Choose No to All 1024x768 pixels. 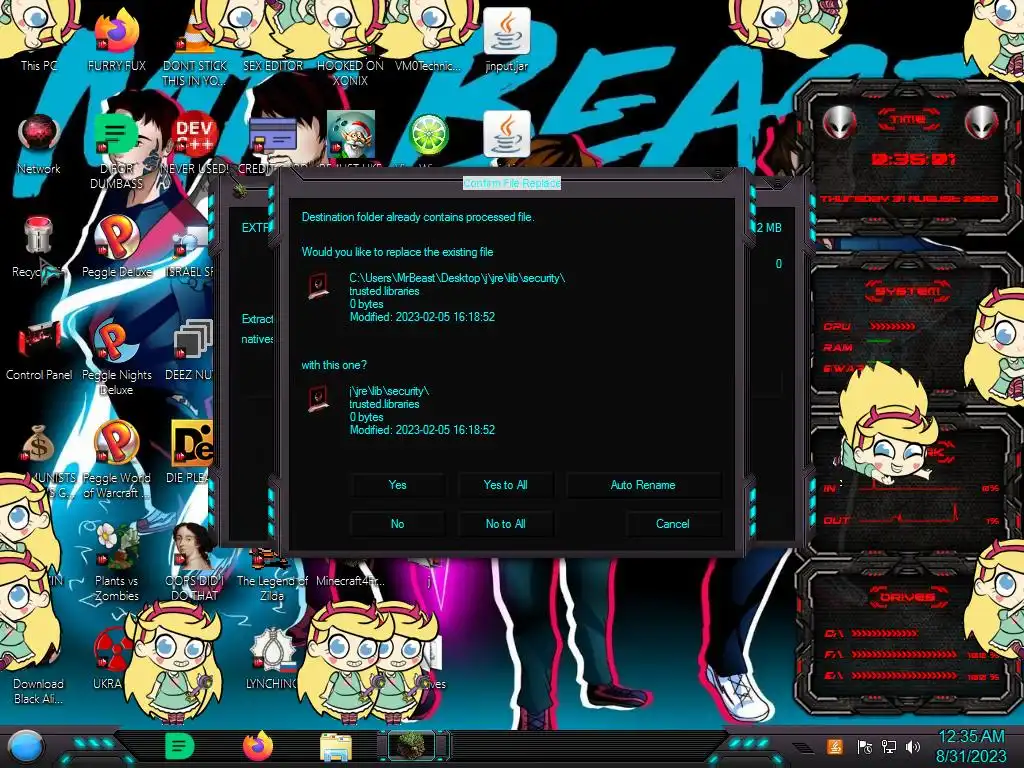[505, 524]
